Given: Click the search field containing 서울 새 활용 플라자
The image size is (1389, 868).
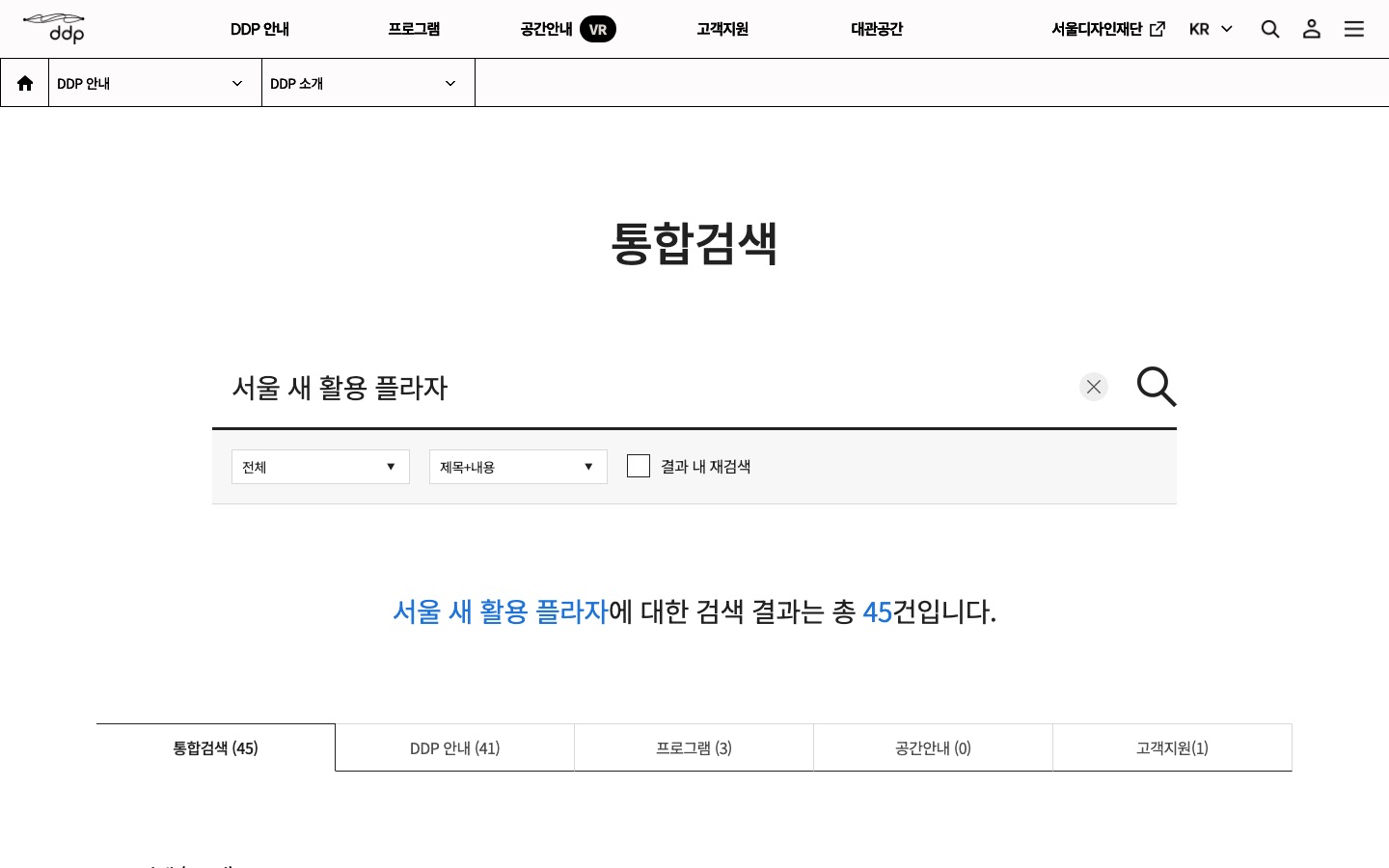Looking at the screenshot, I should 646,388.
